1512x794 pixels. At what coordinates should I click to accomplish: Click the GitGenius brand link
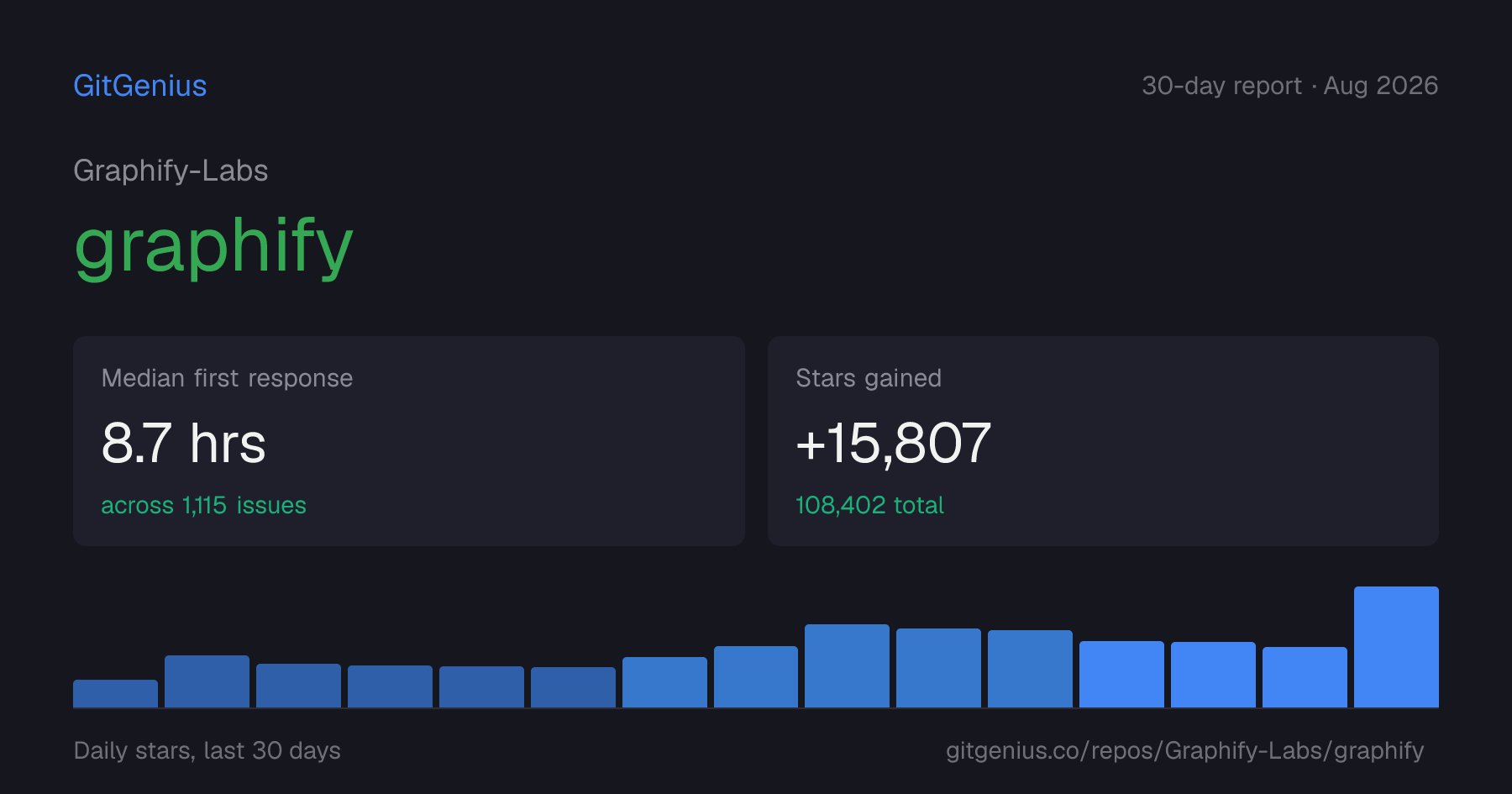140,86
